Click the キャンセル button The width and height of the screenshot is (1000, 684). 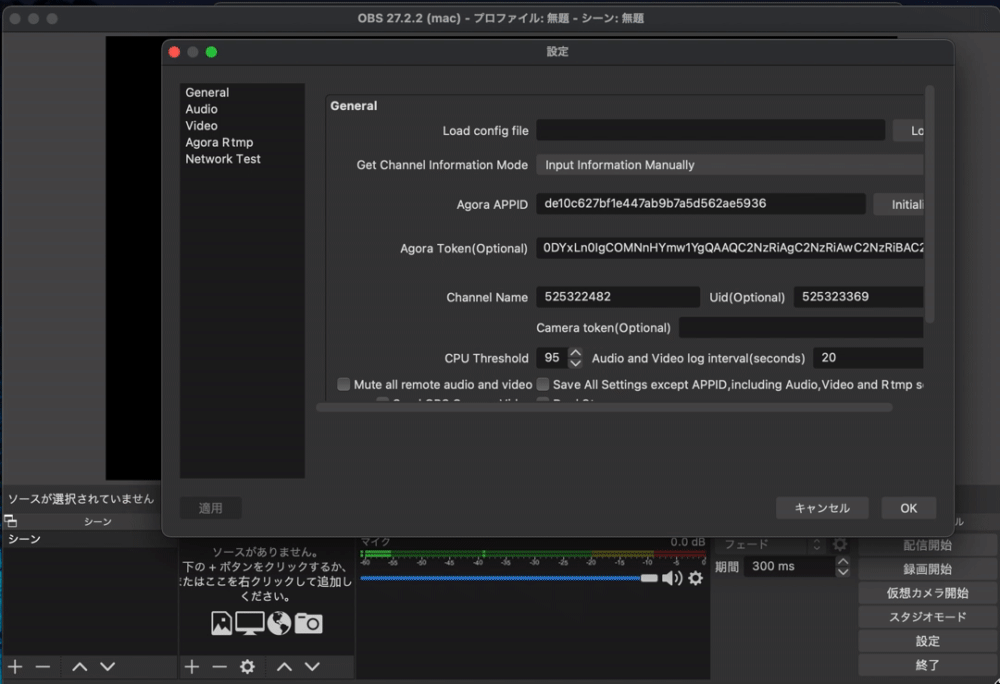click(822, 508)
